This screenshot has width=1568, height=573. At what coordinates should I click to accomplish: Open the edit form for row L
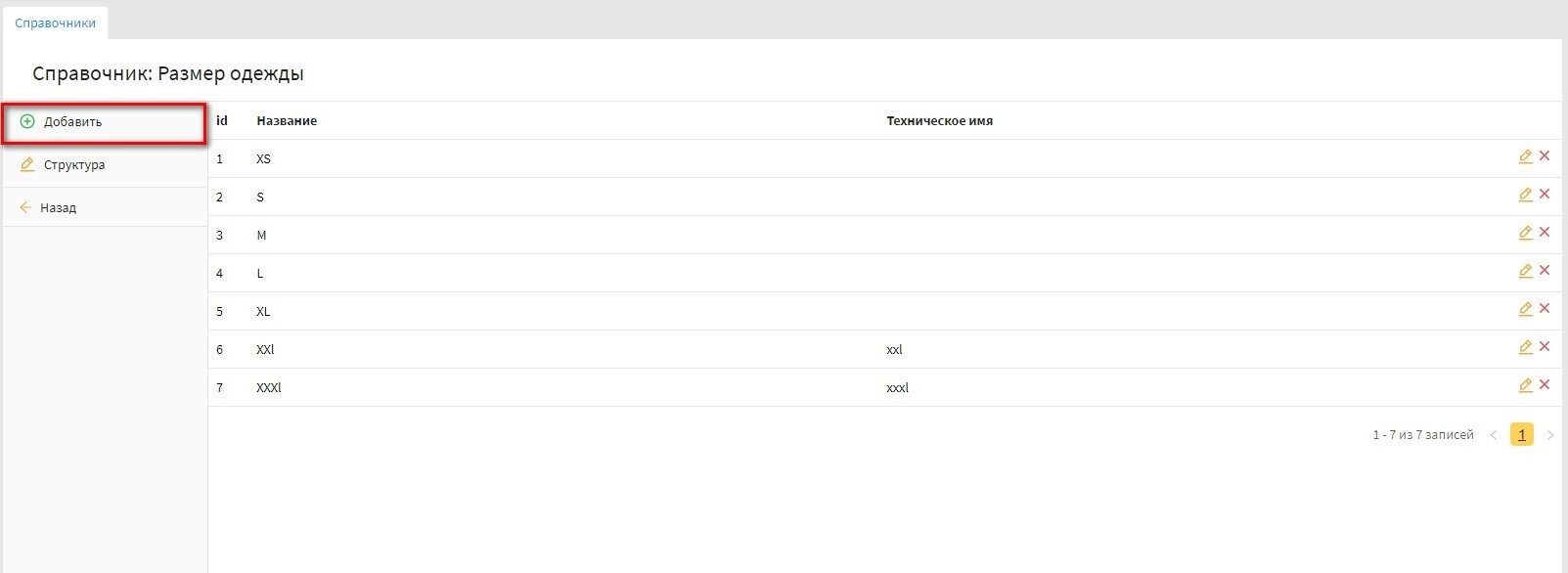tap(1525, 271)
